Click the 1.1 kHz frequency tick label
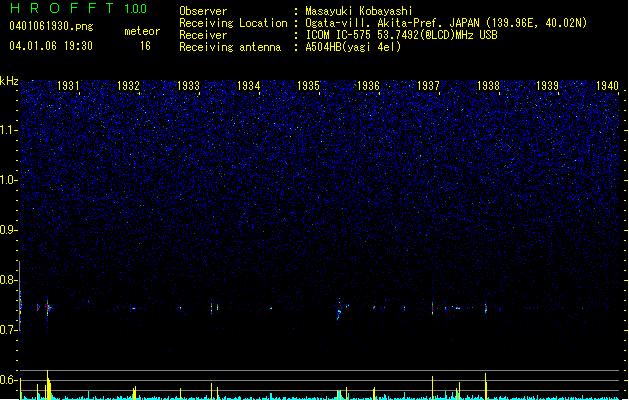This screenshot has height=400, width=629. click(8, 130)
